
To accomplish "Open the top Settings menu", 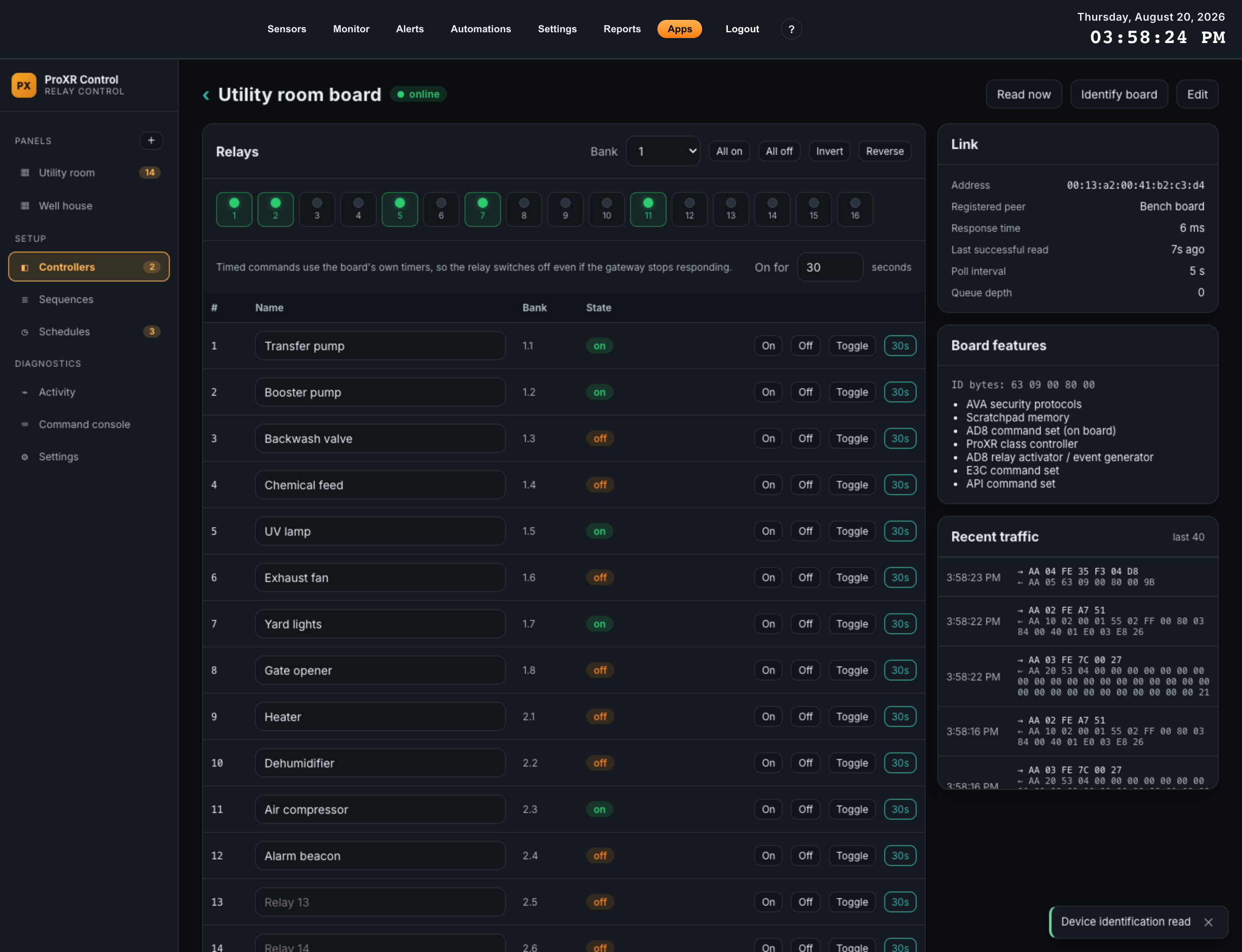I will pos(557,29).
